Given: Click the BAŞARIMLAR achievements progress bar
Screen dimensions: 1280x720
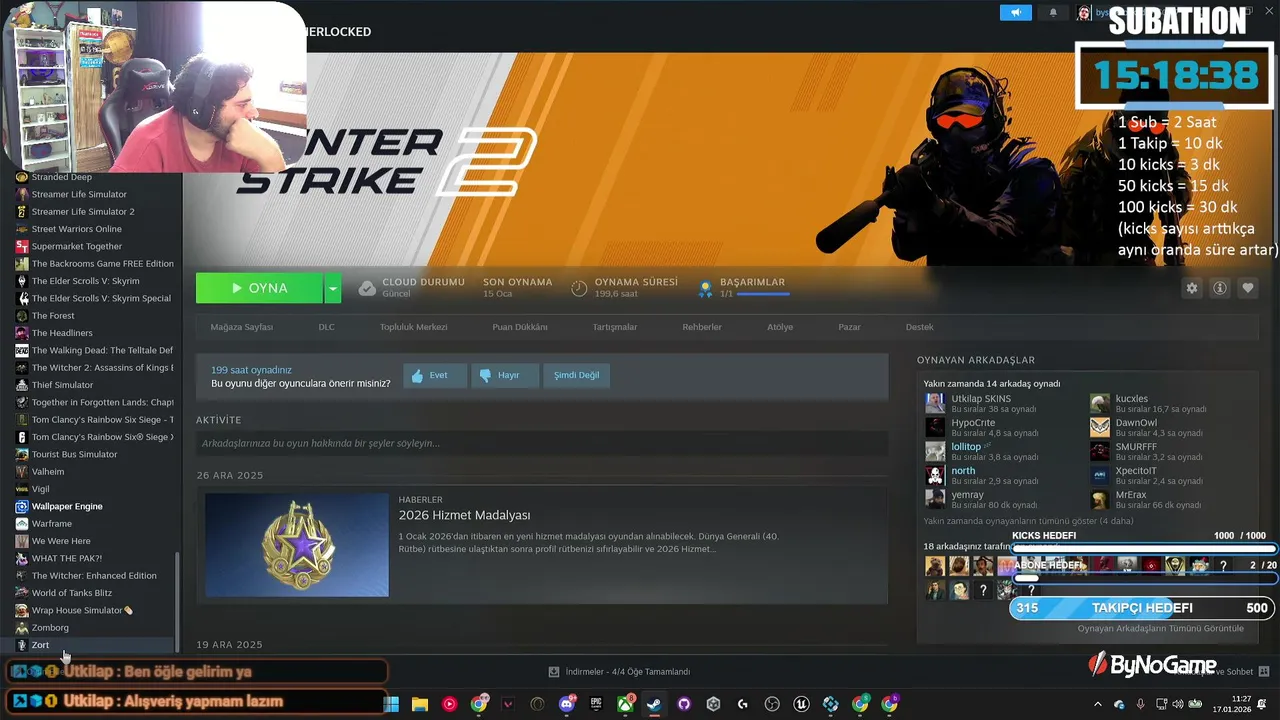Looking at the screenshot, I should pos(764,294).
